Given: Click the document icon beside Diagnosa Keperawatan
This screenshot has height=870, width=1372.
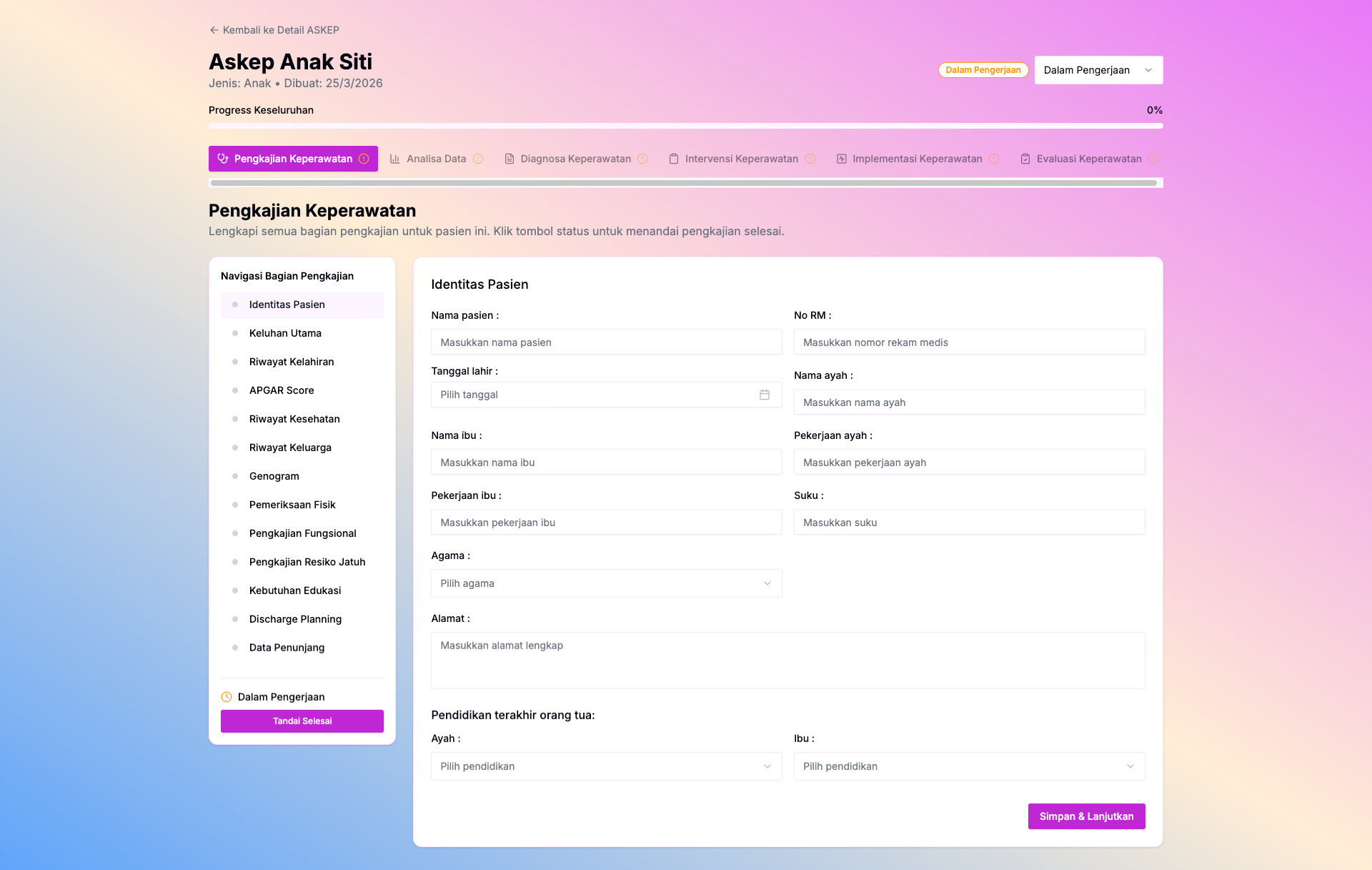Looking at the screenshot, I should pos(508,159).
